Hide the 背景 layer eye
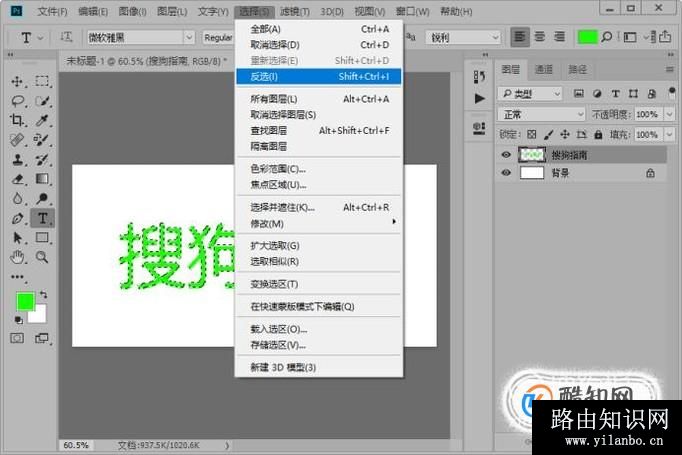 [506, 173]
